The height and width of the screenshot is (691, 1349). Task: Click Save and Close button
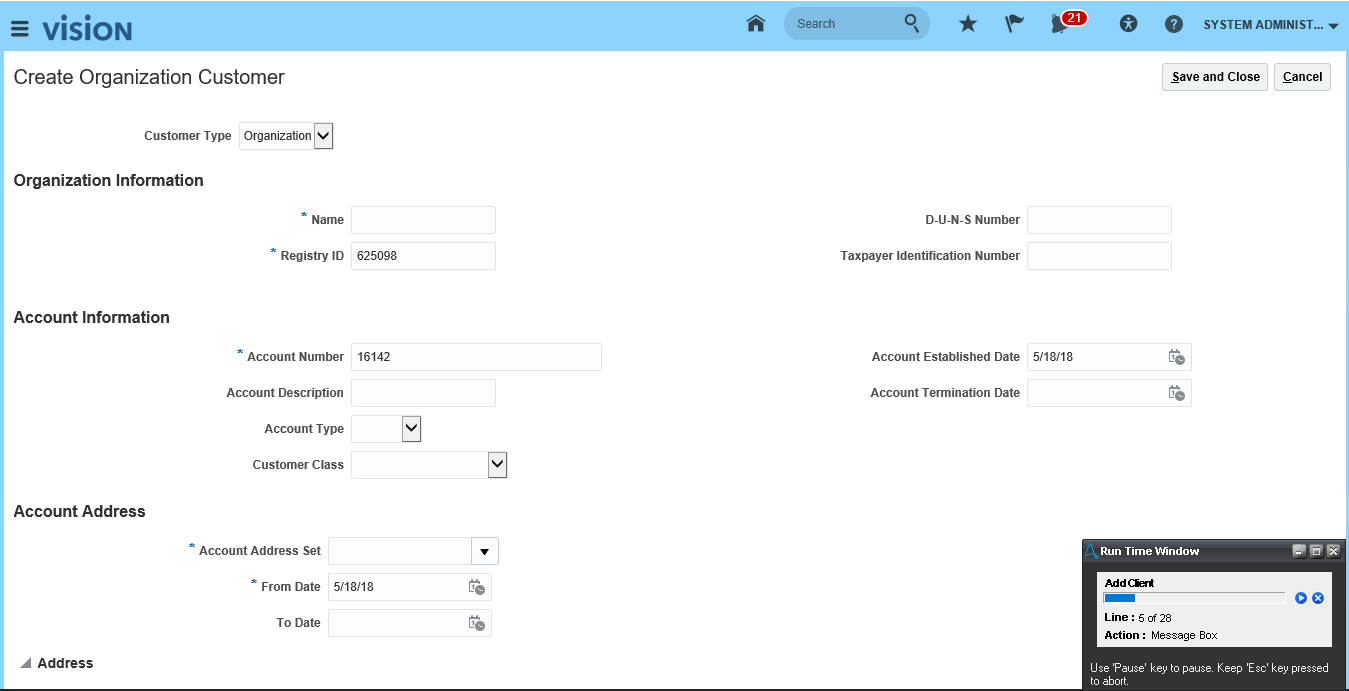pyautogui.click(x=1215, y=77)
